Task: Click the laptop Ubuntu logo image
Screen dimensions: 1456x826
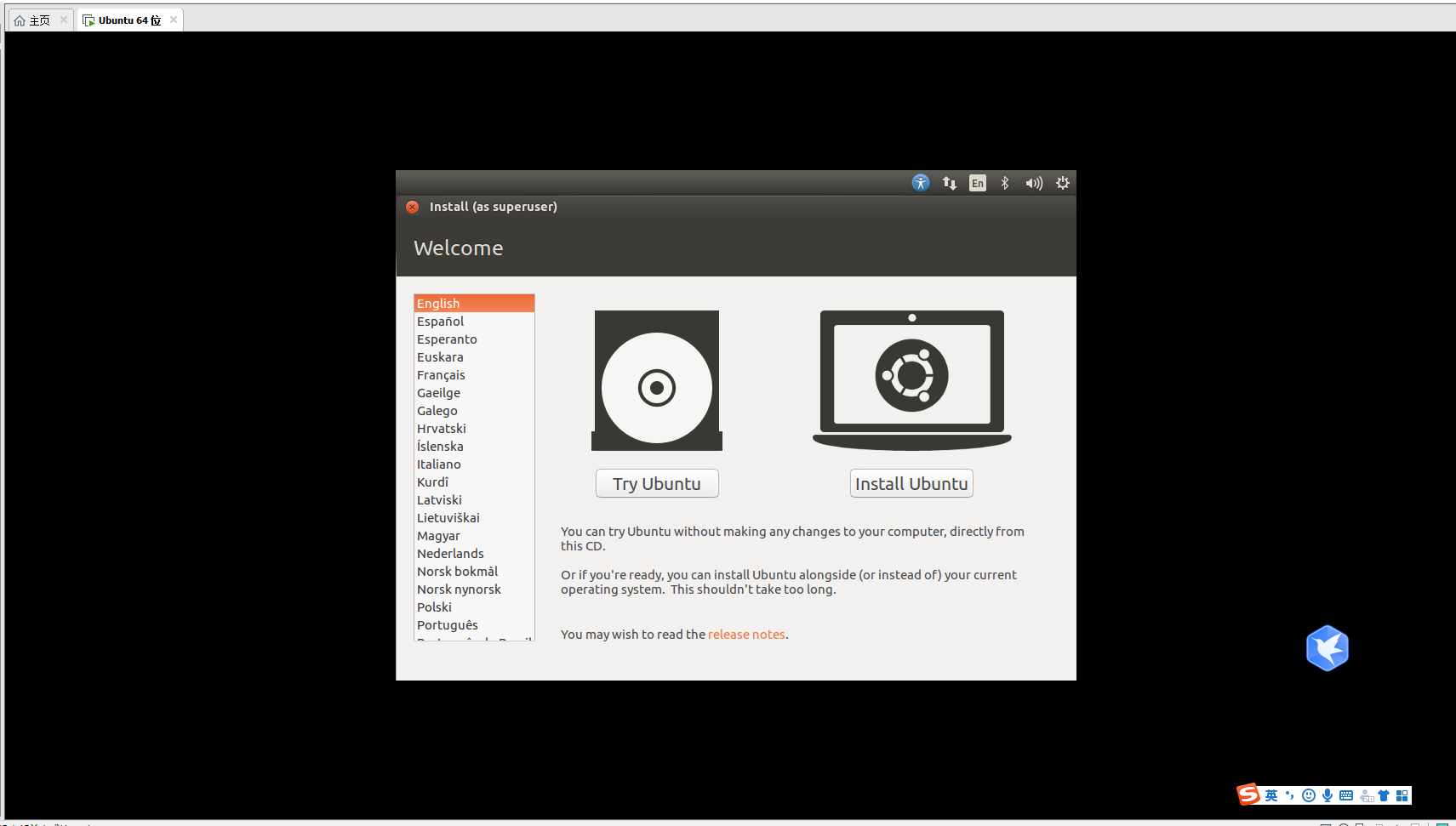Action: point(912,380)
